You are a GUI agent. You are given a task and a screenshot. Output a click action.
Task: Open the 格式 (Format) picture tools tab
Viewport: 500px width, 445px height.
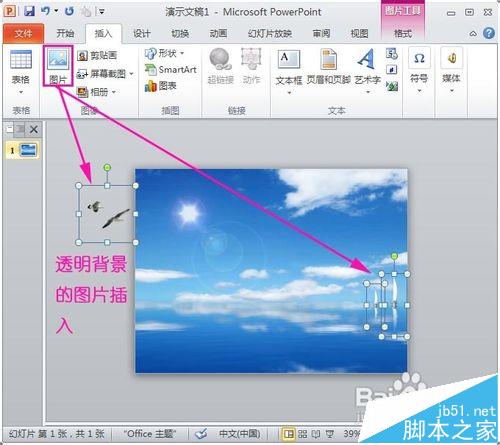pos(403,33)
